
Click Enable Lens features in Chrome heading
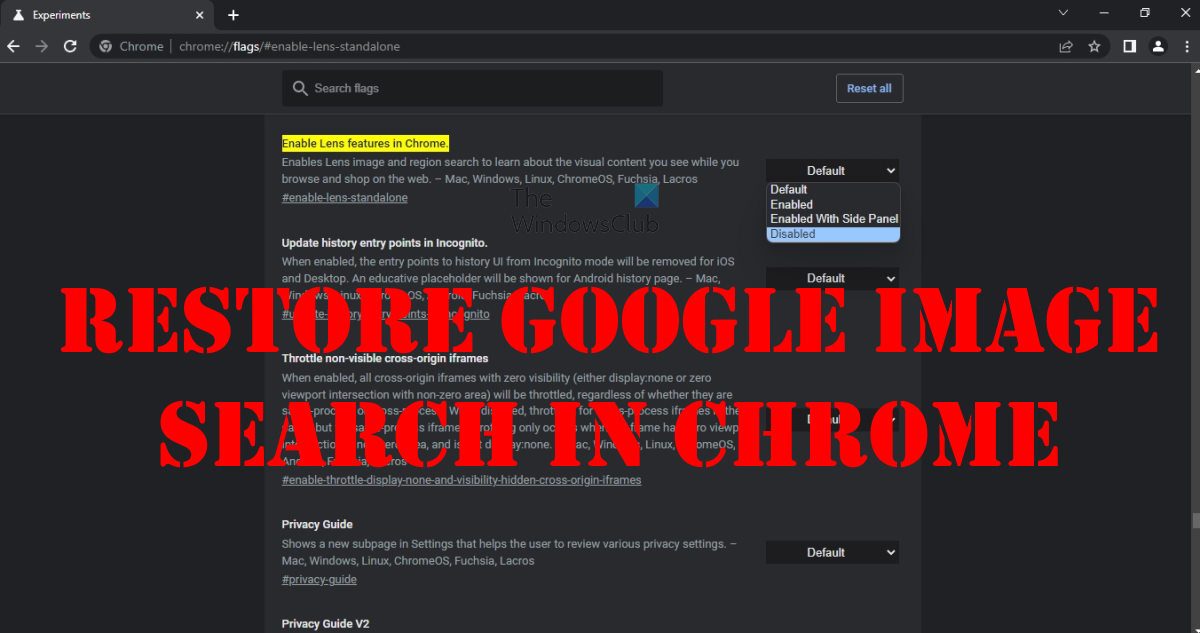point(365,143)
